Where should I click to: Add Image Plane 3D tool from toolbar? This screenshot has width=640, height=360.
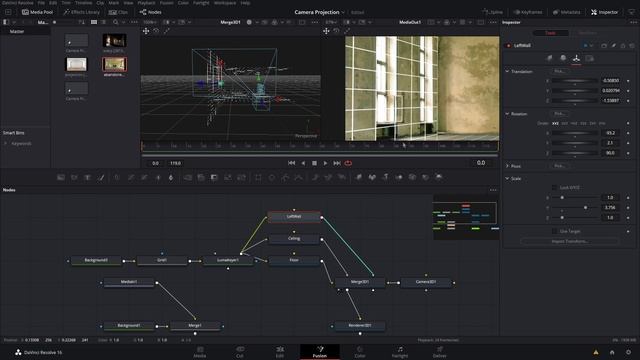(358, 177)
